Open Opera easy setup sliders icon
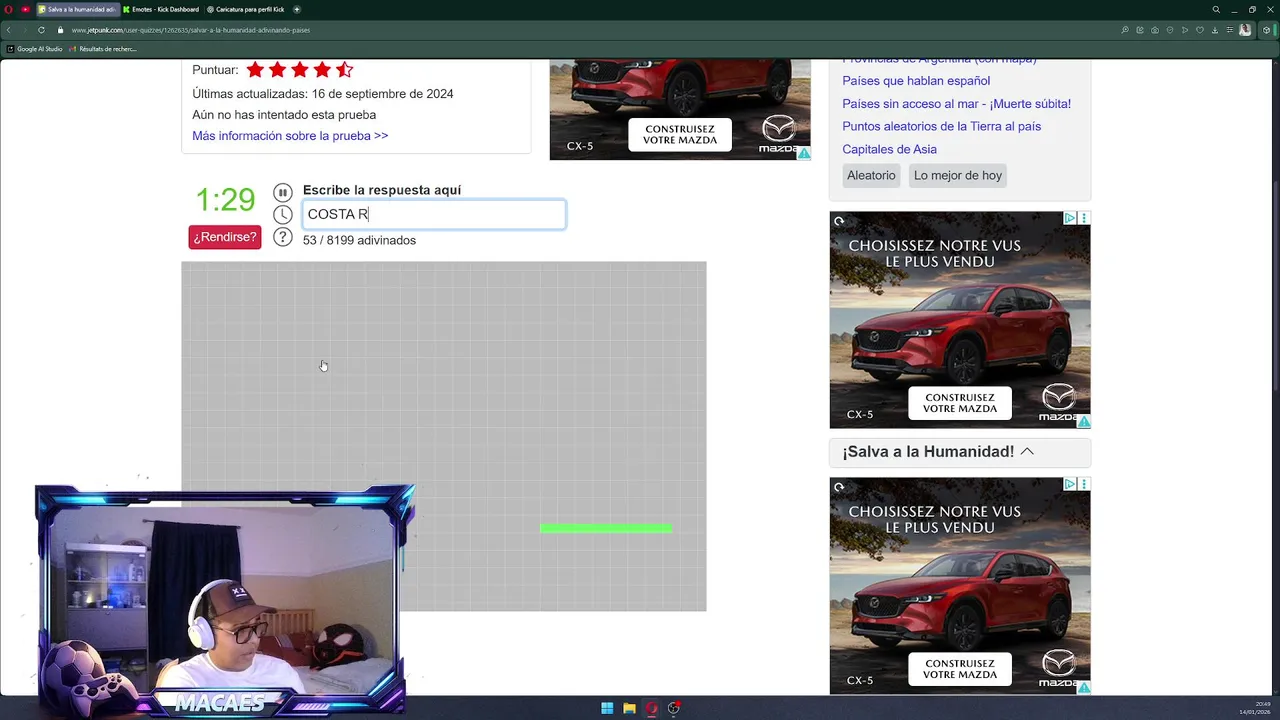Screen dimensions: 1280x720 point(1230,30)
